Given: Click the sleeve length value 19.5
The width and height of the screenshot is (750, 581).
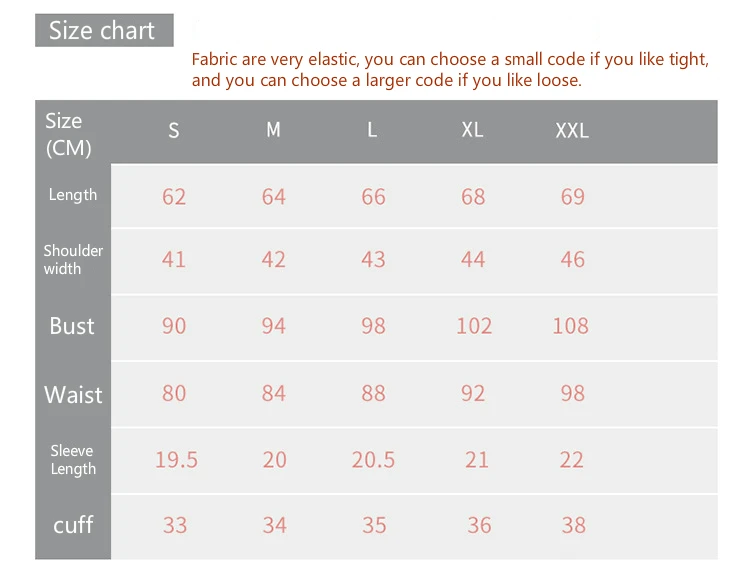Looking at the screenshot, I should [176, 460].
